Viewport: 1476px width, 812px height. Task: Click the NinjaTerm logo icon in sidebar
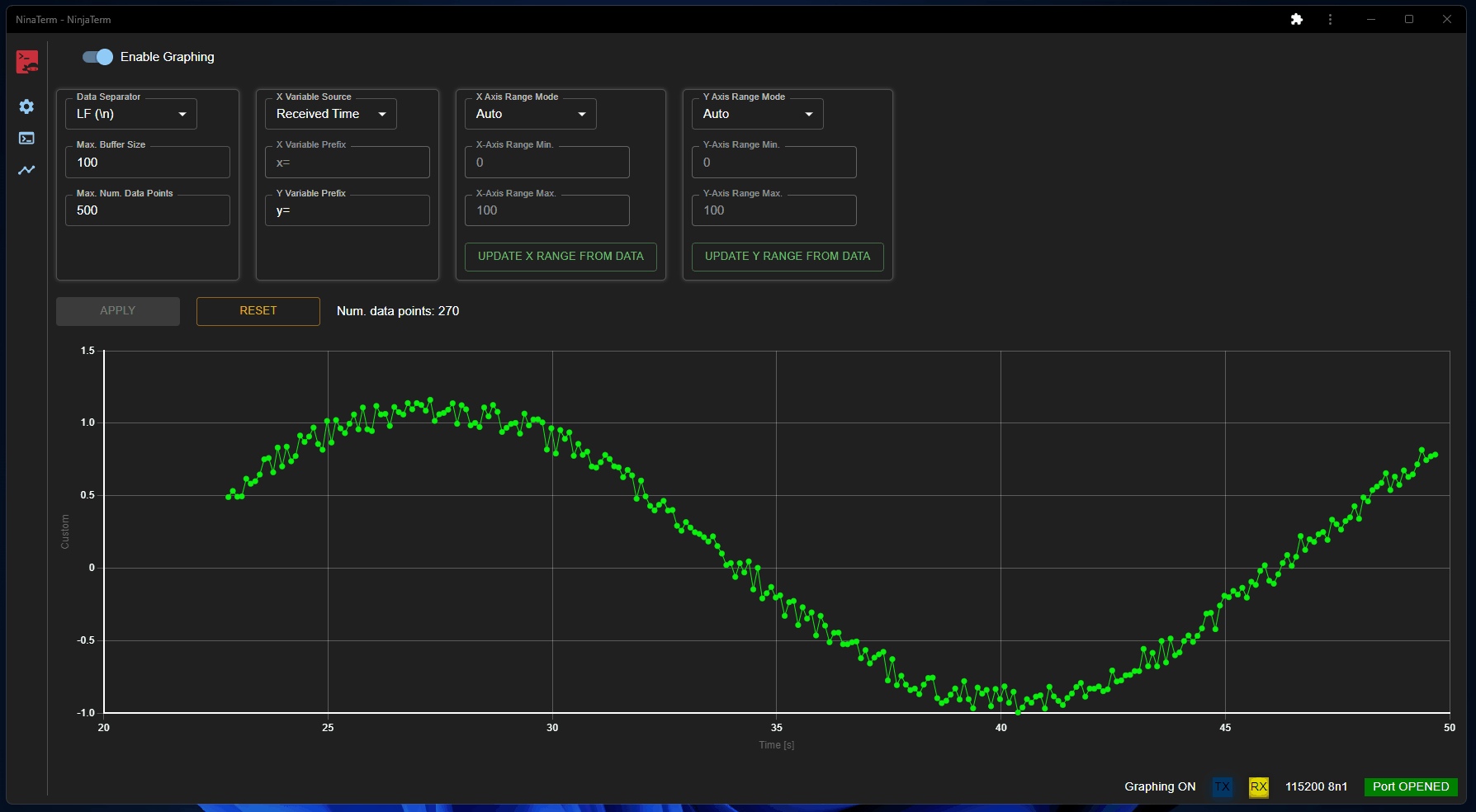click(27, 62)
